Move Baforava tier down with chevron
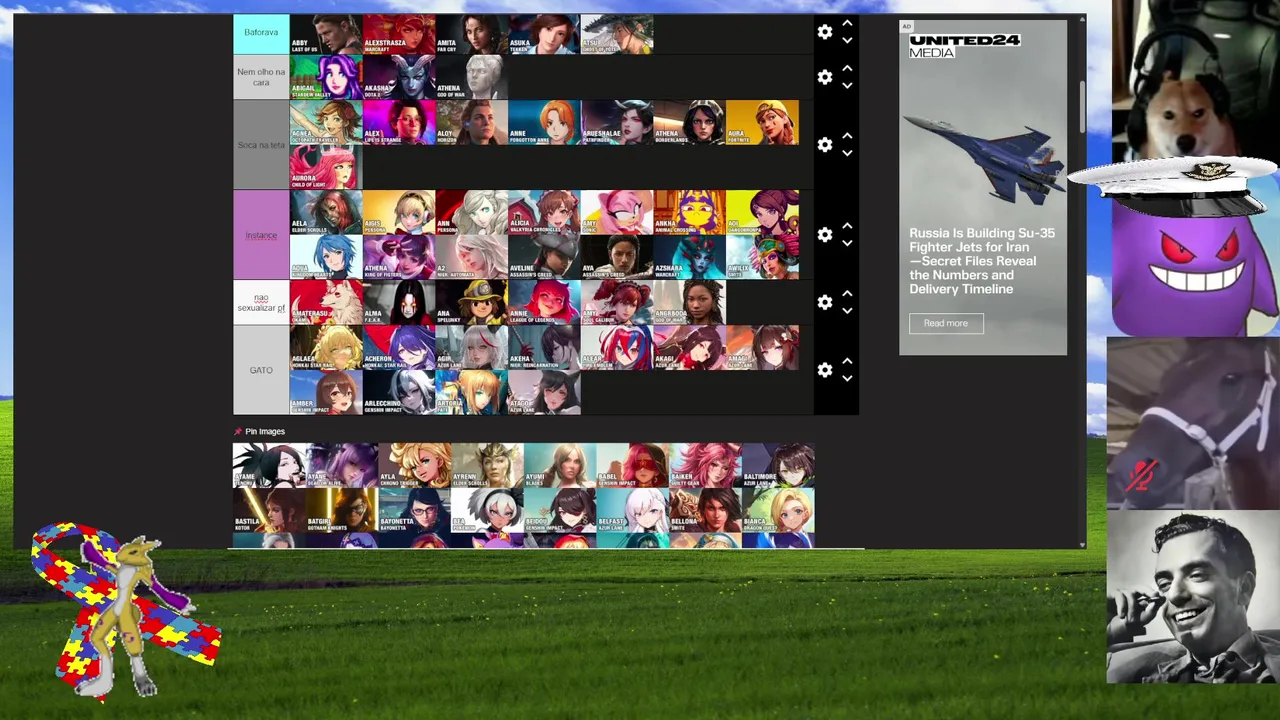Screen dimensions: 1280x720 (x=847, y=41)
